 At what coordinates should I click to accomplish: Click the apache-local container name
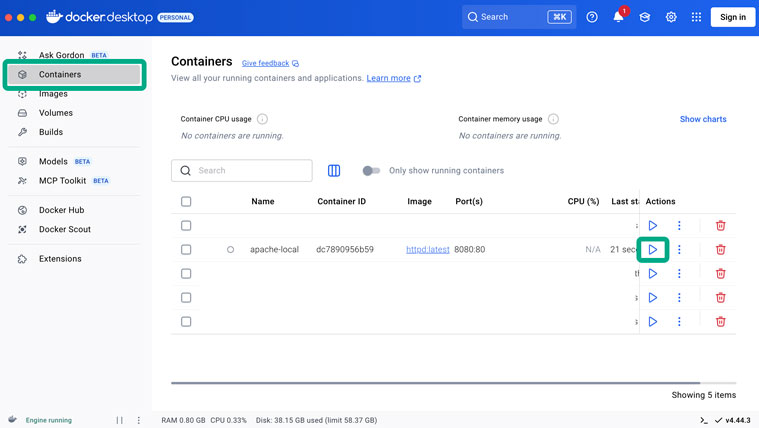tap(274, 249)
